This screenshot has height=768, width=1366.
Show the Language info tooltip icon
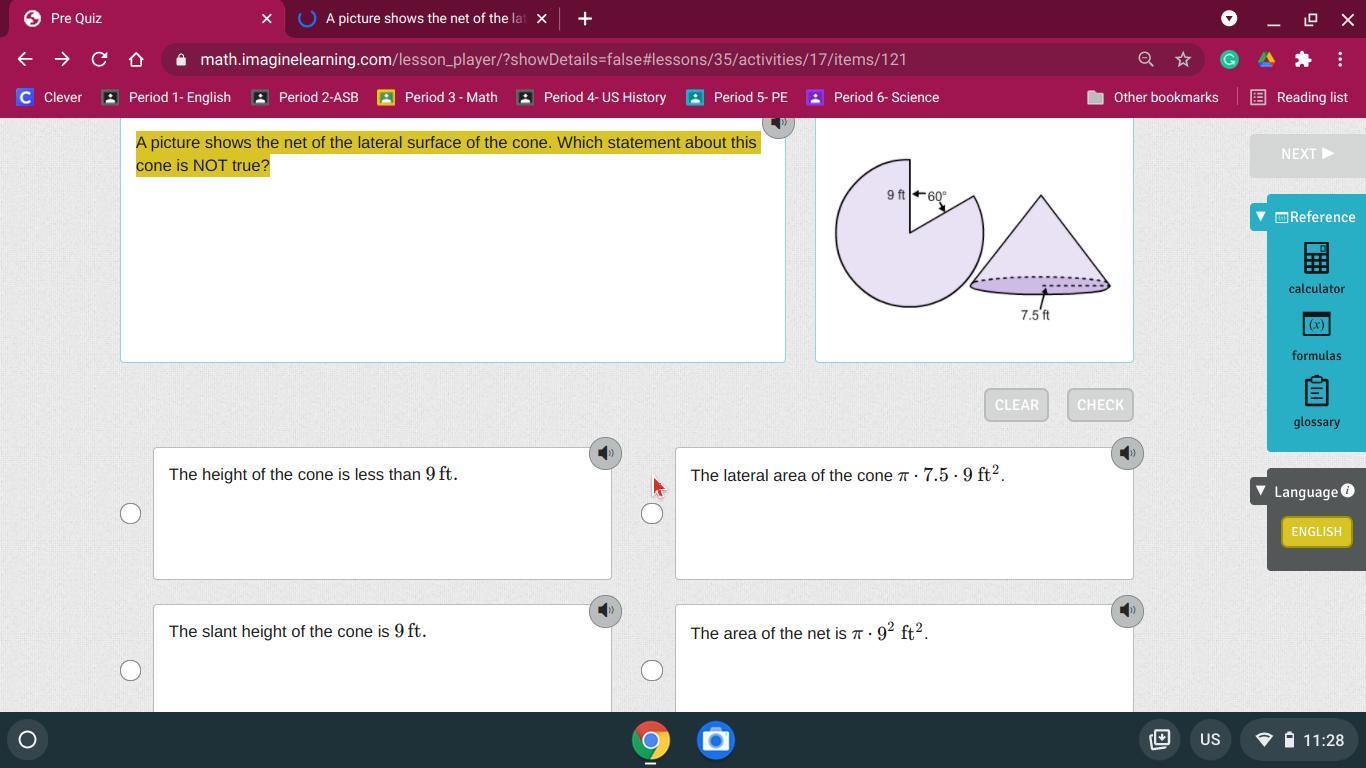[1348, 490]
